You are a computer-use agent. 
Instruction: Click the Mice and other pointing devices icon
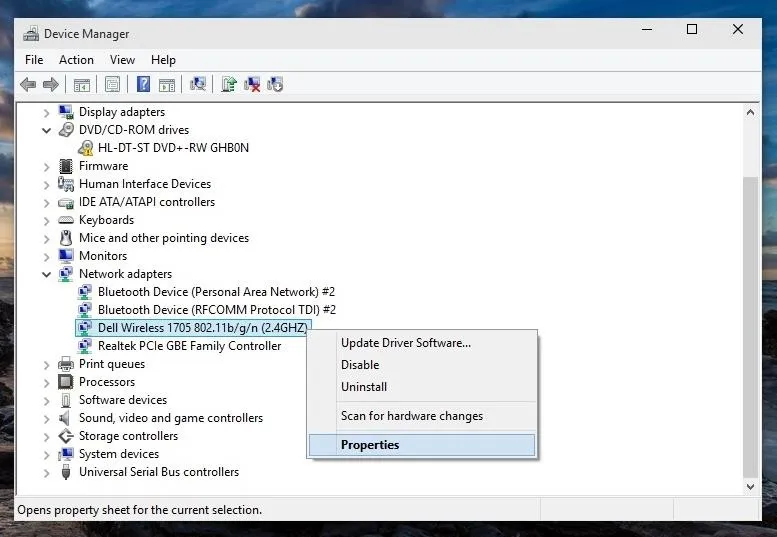click(x=66, y=238)
